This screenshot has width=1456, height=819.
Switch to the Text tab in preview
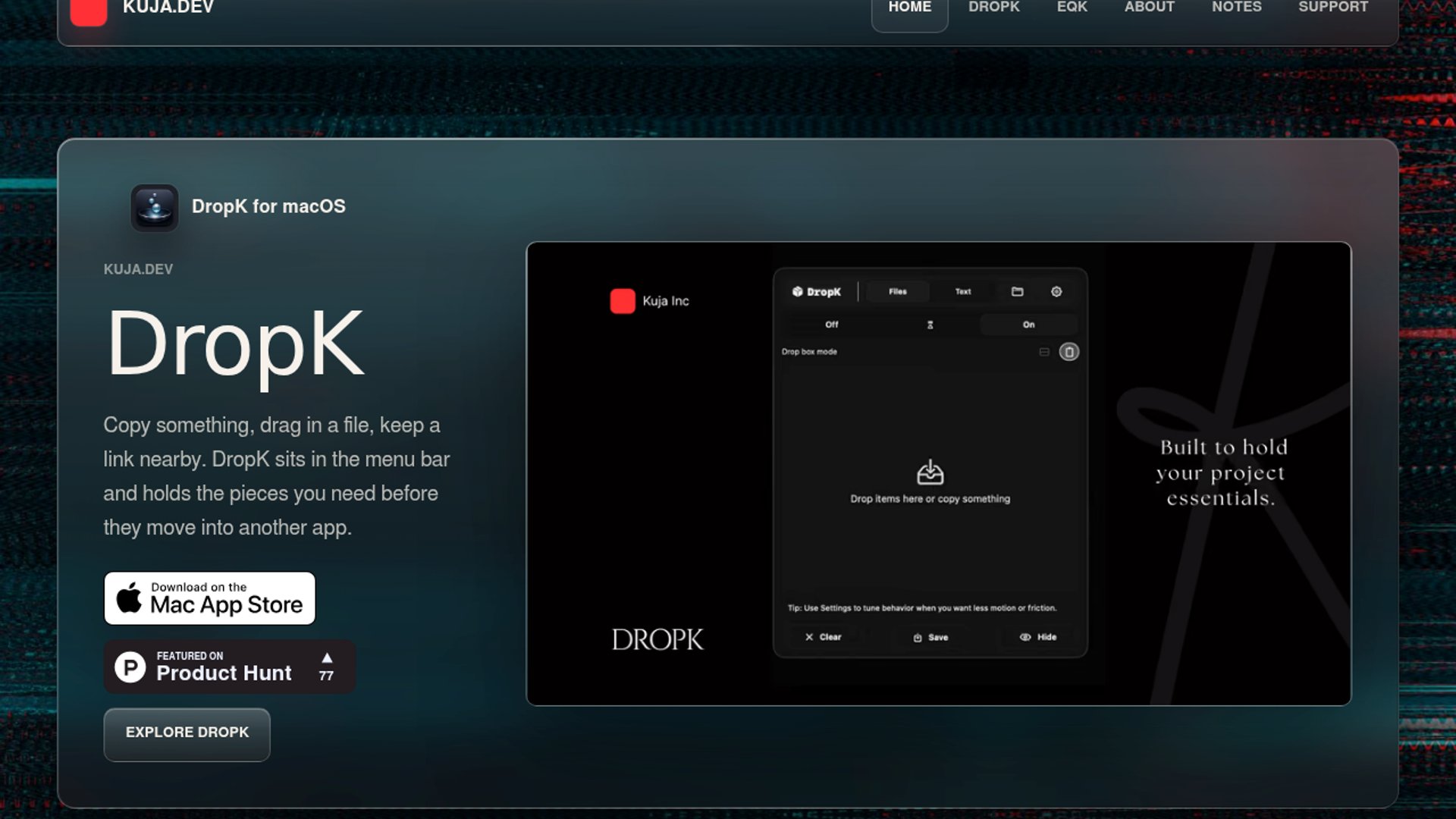963,292
